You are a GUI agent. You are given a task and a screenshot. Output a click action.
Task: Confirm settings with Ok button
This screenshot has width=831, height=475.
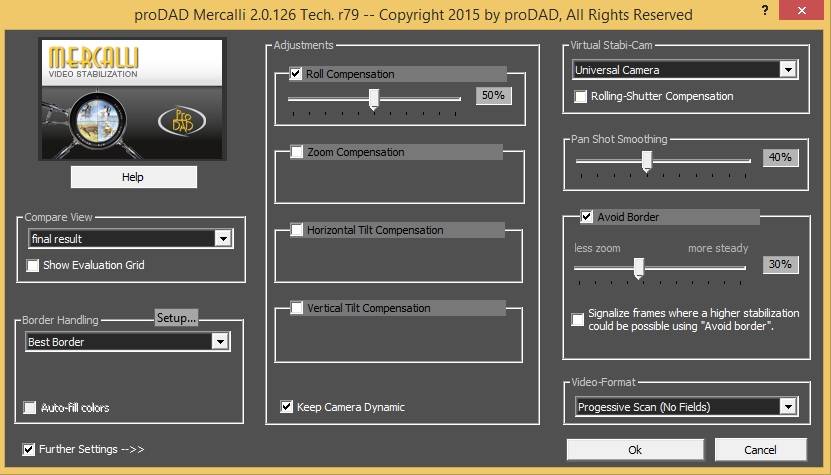pos(635,450)
